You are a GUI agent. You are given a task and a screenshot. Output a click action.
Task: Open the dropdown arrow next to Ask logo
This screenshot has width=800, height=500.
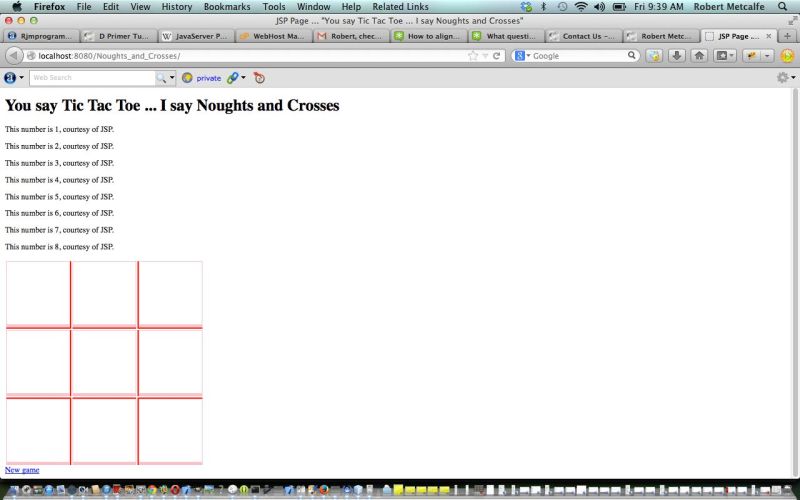click(x=21, y=78)
